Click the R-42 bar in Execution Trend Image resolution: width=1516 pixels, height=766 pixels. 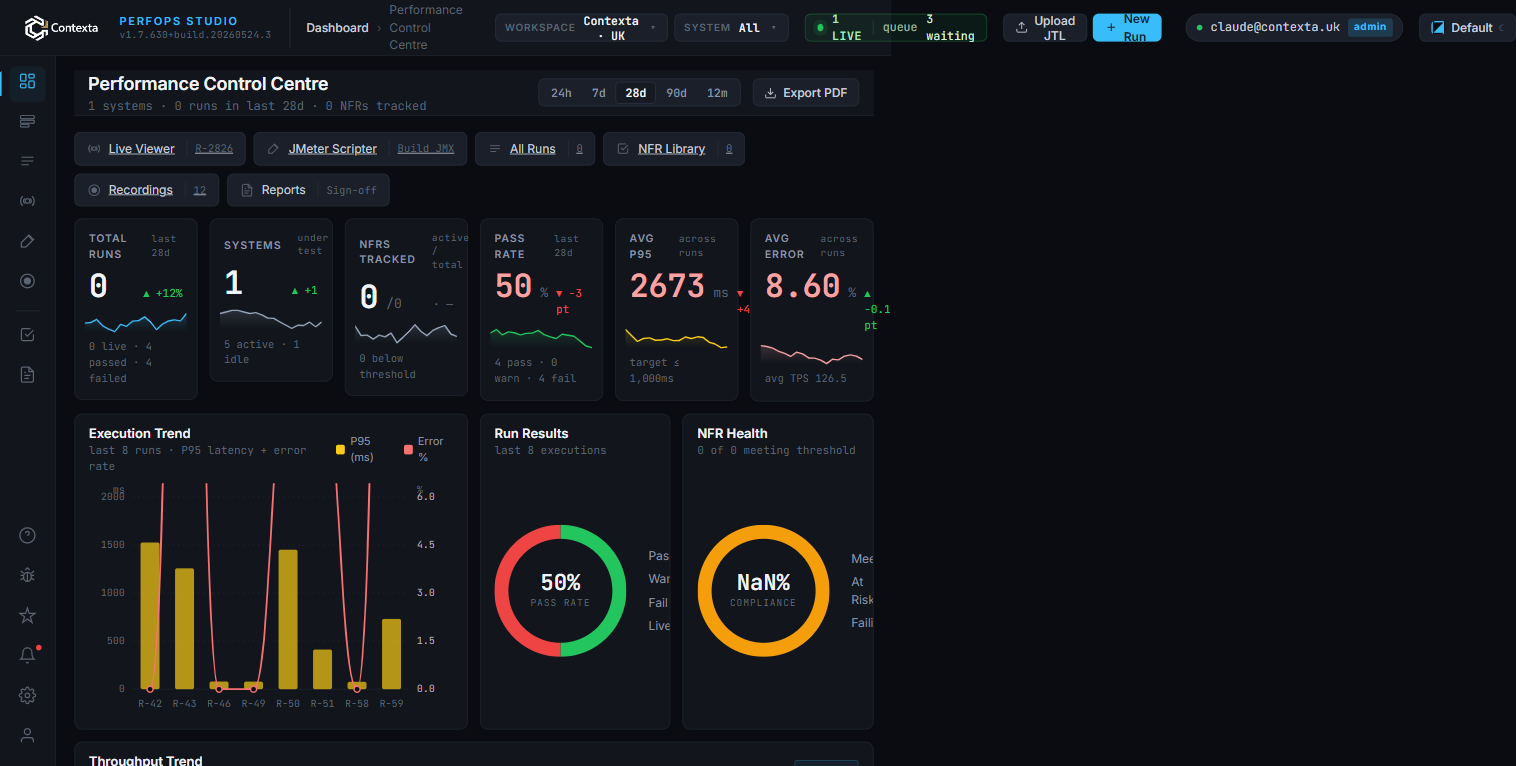pos(150,616)
